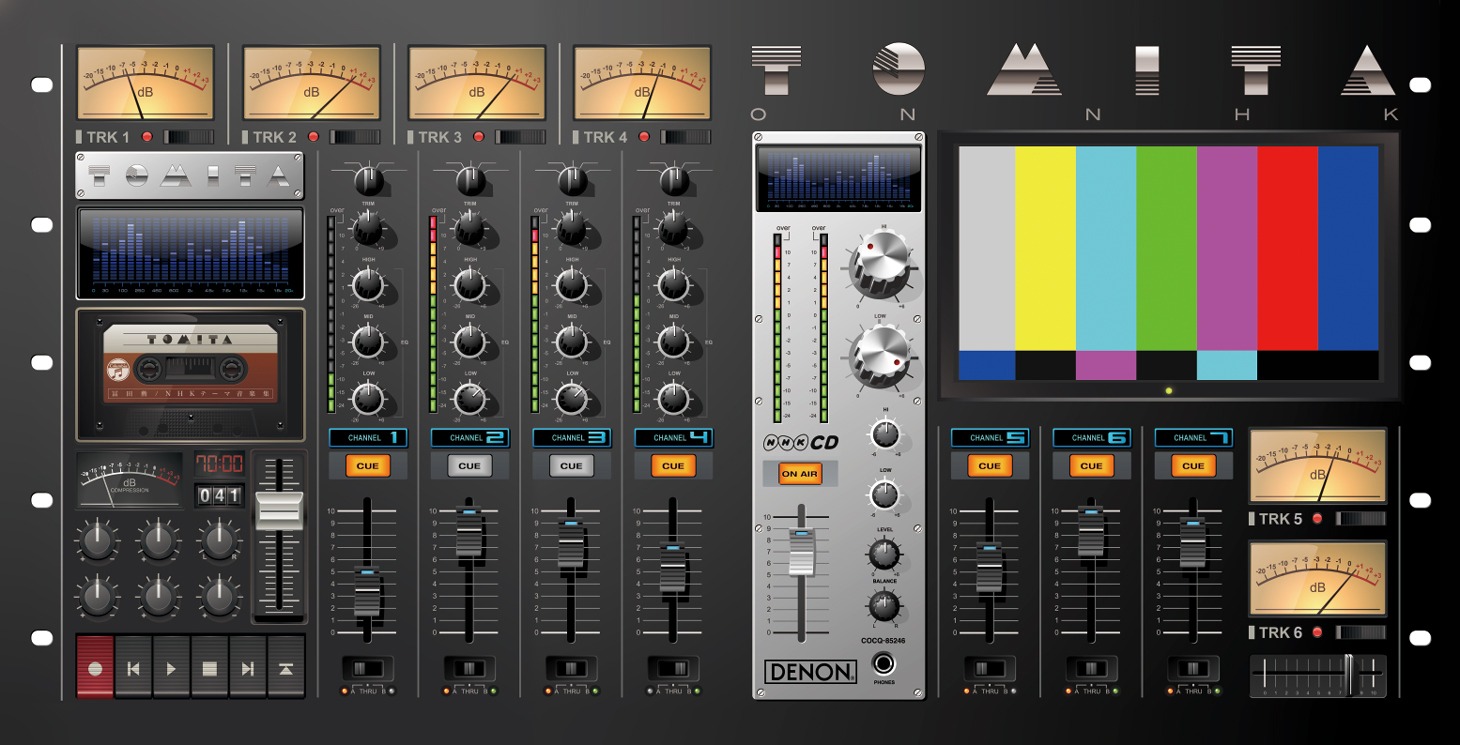Viewport: 1460px width, 745px height.
Task: Click the skip-to-start transport button
Action: pyautogui.click(x=133, y=667)
